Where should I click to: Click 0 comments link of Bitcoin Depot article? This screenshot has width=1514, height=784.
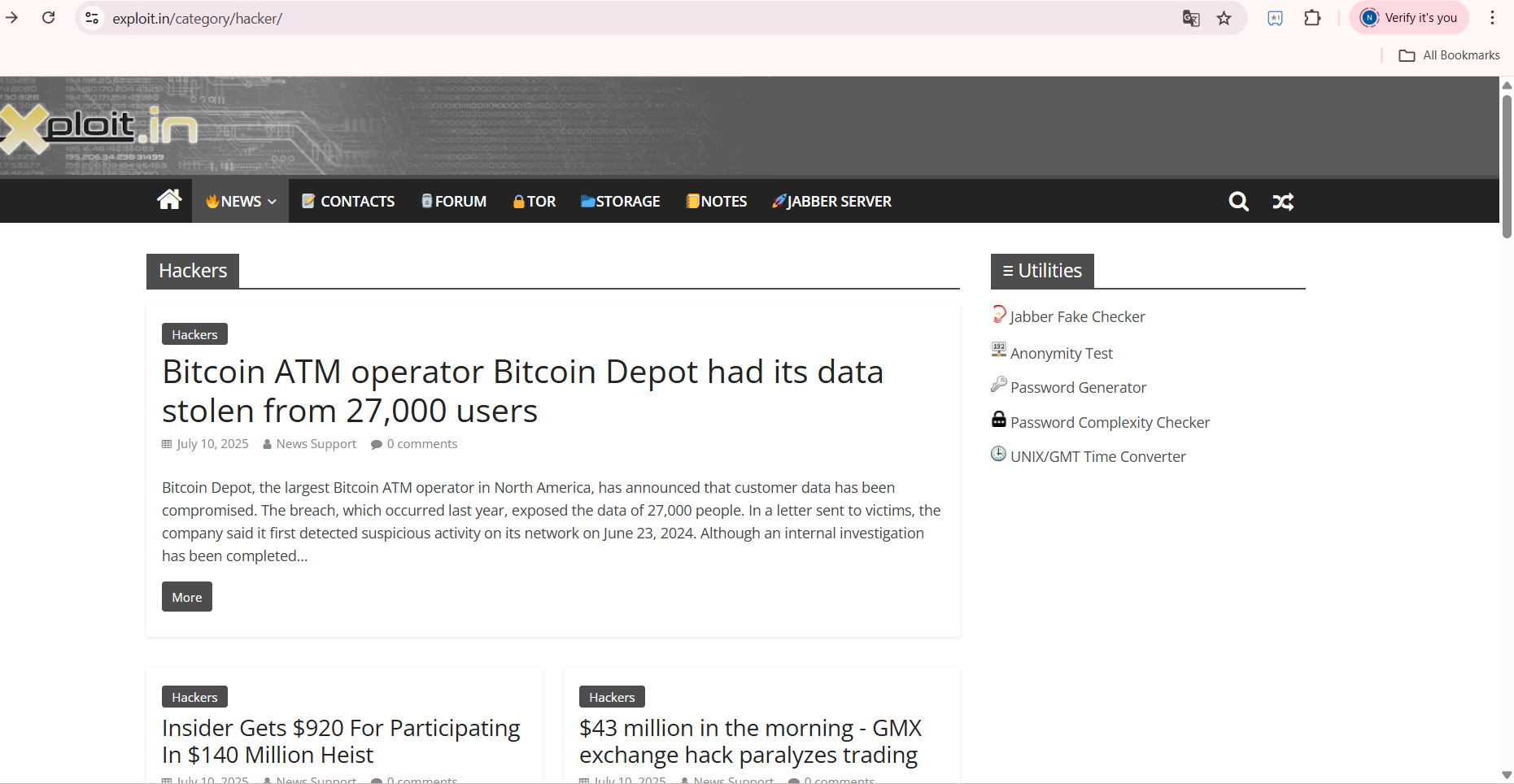(421, 444)
